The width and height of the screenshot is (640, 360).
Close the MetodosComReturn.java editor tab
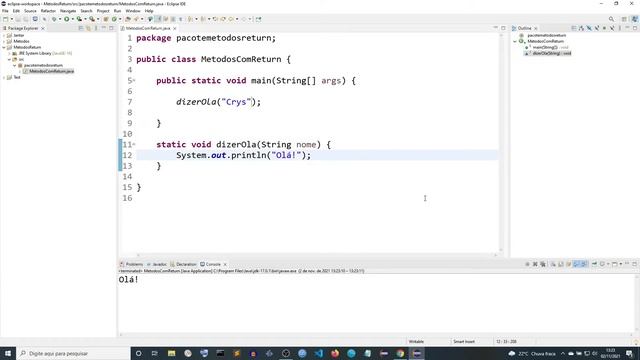[x=175, y=29]
